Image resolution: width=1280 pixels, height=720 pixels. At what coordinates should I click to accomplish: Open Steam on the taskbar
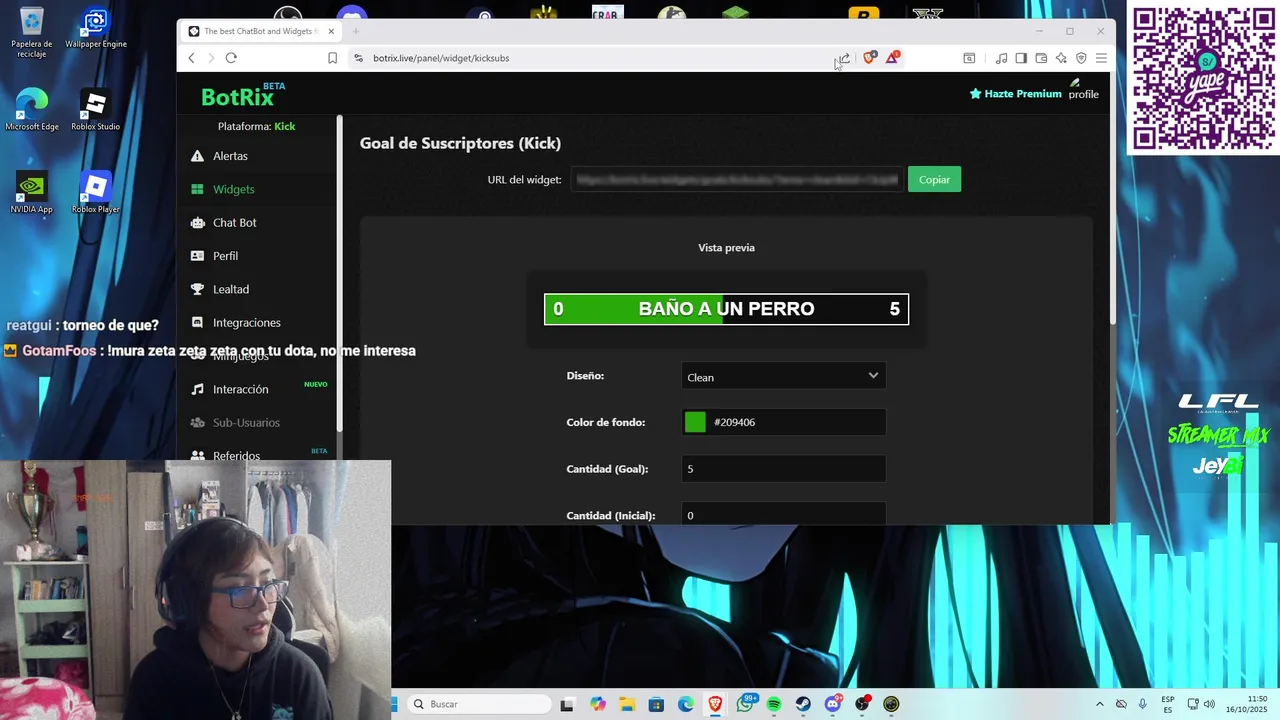[803, 704]
